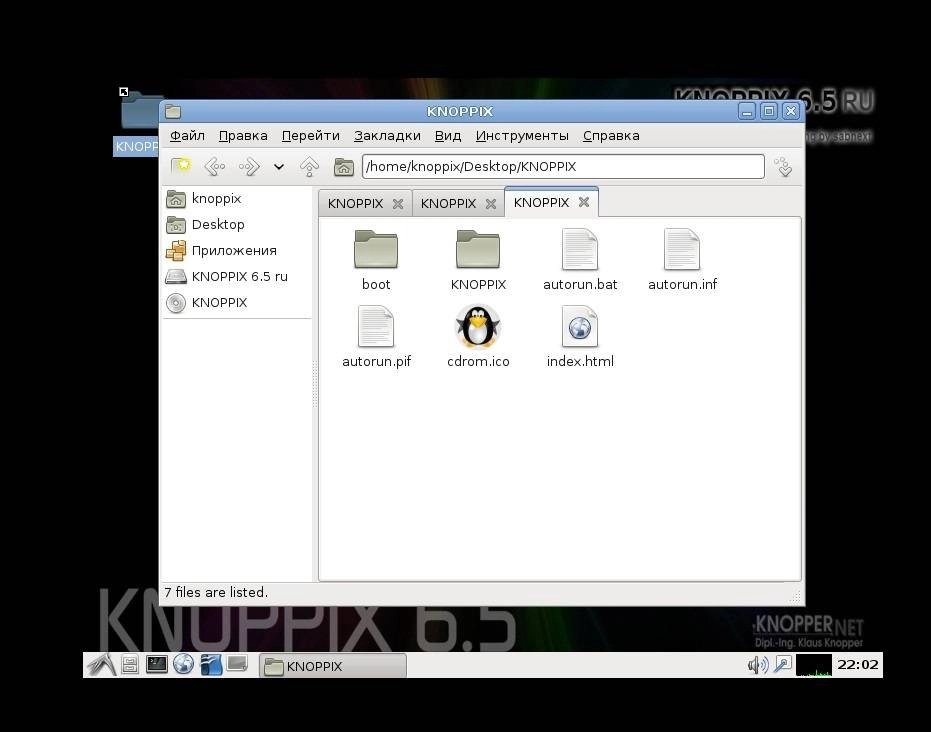931x732 pixels.
Task: Open the Инструменты menu
Action: click(x=522, y=135)
